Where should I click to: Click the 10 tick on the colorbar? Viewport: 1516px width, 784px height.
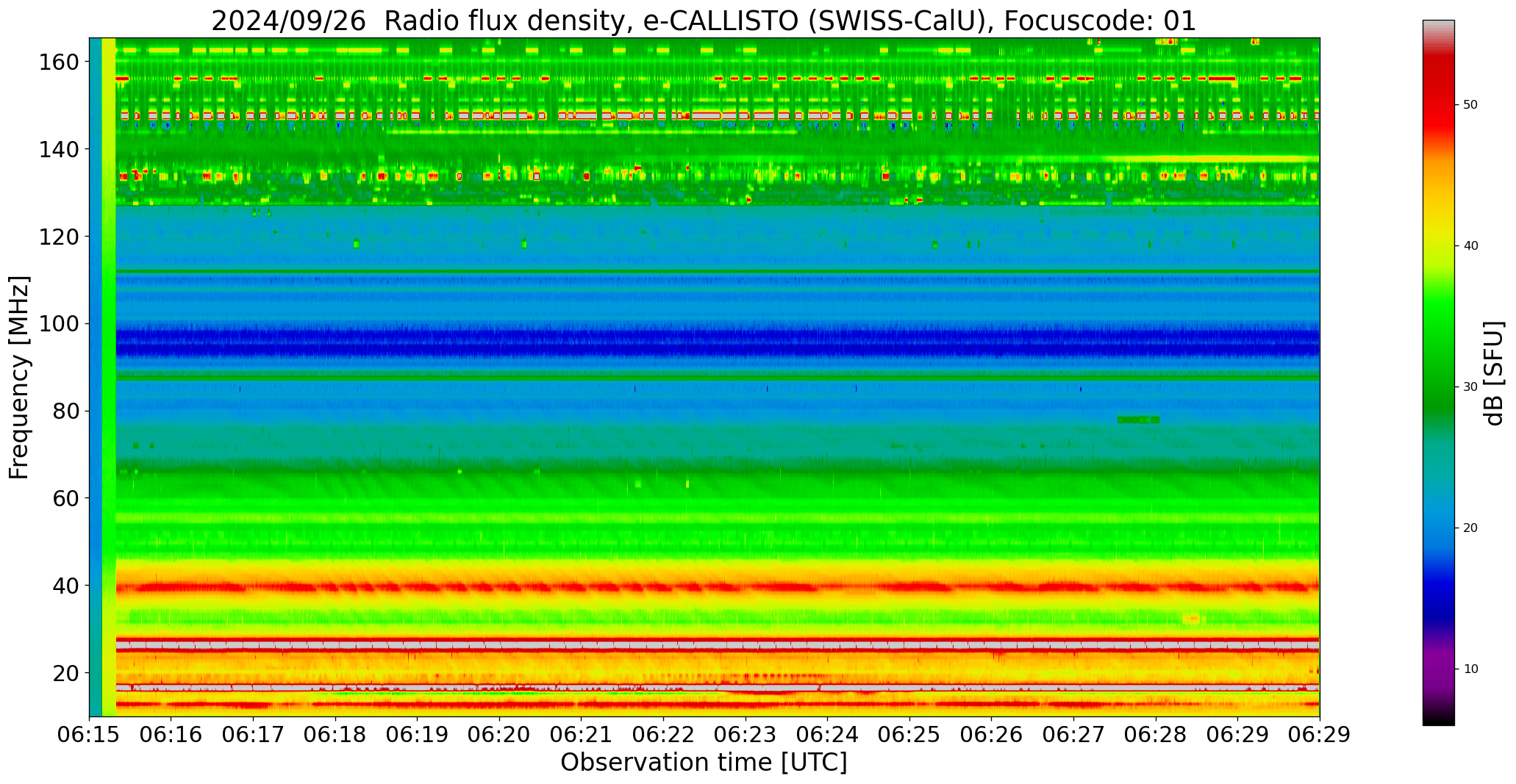[x=1470, y=669]
